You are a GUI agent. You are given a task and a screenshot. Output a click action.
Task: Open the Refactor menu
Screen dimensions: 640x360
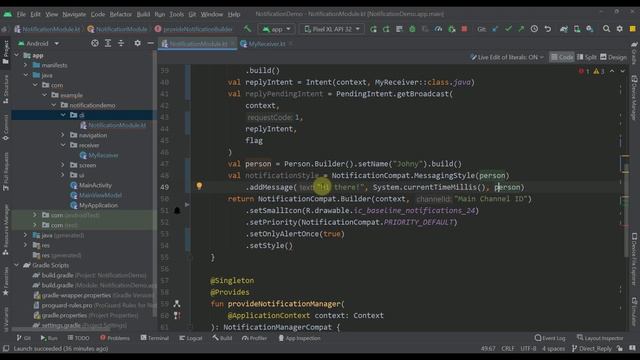tap(120, 14)
